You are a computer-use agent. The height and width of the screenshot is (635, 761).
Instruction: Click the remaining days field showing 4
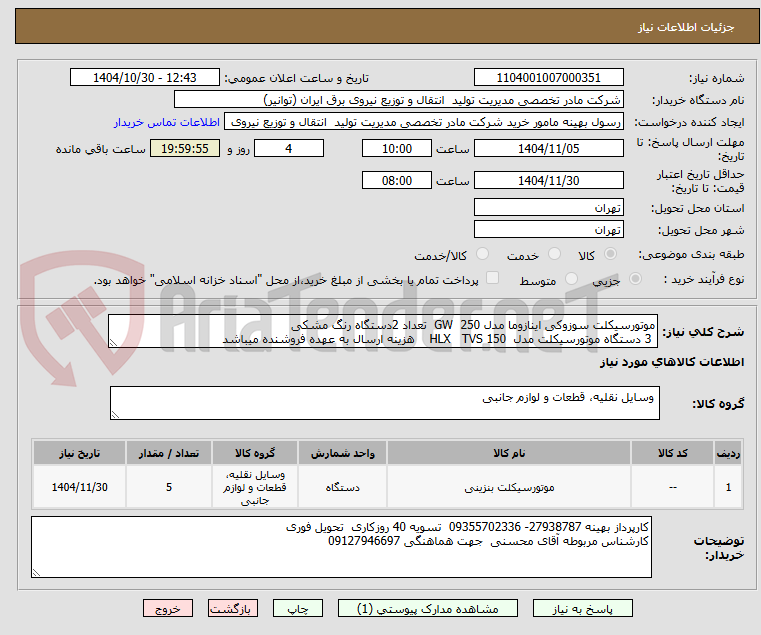(289, 149)
